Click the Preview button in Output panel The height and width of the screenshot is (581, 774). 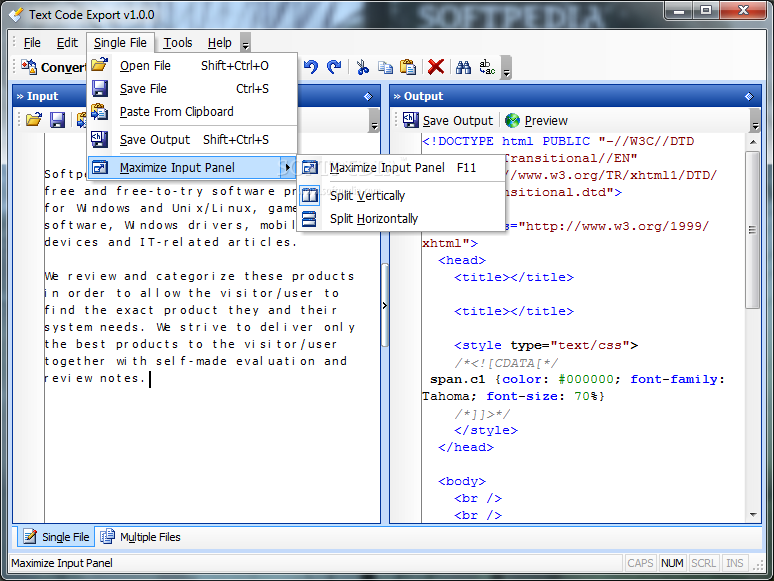coord(536,120)
